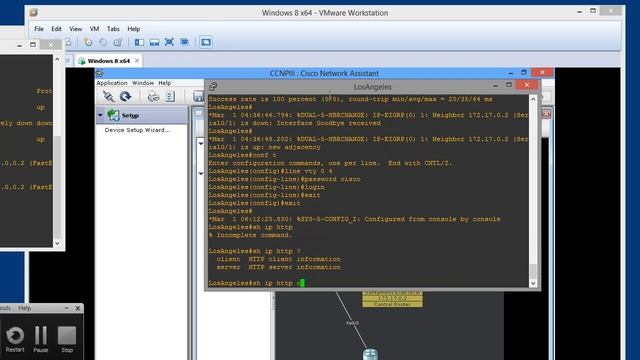Enter full screen mode icon
Image resolution: width=640 pixels, height=360 pixels.
pyautogui.click(x=169, y=42)
